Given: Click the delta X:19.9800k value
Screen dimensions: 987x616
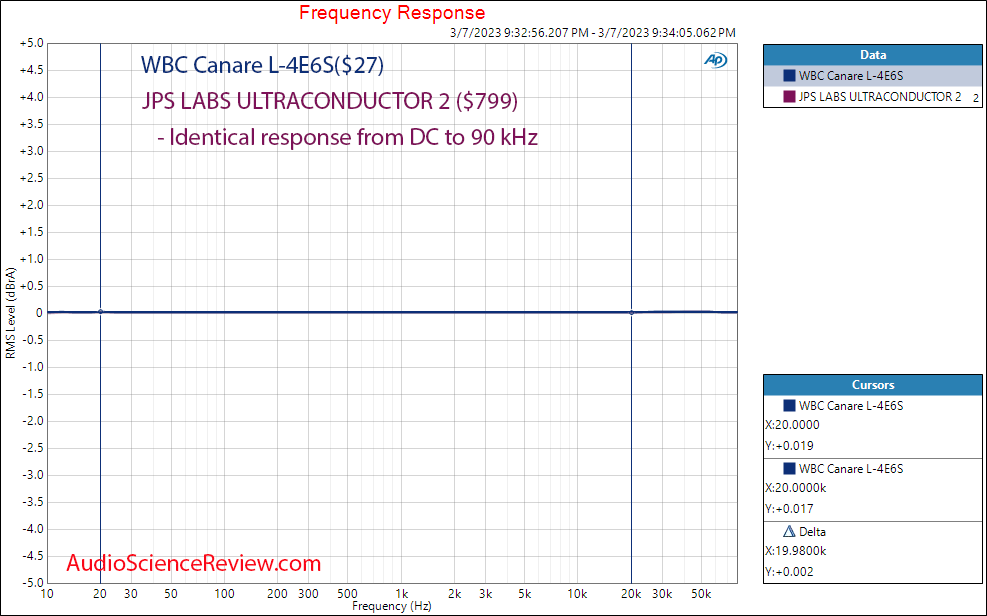Looking at the screenshot, I should (x=796, y=551).
